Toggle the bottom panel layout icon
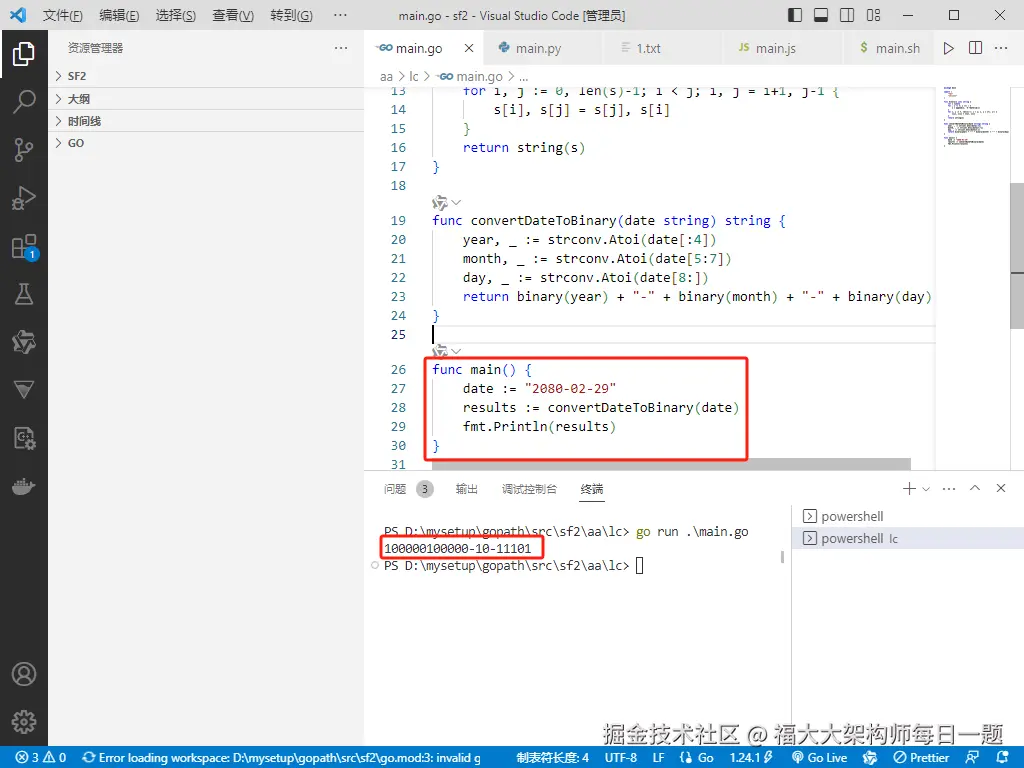 tap(821, 15)
